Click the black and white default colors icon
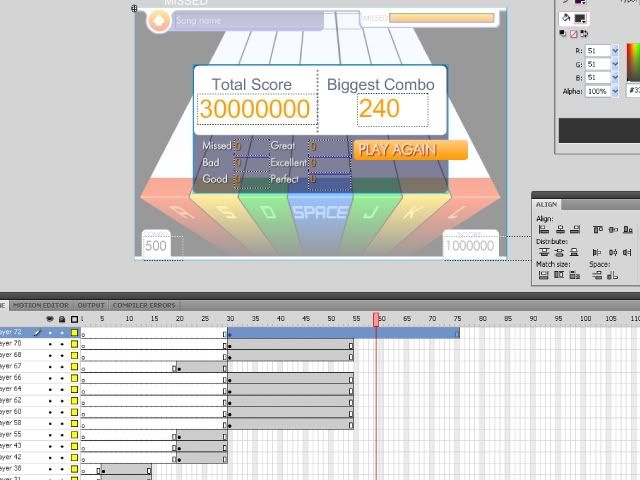 point(563,33)
